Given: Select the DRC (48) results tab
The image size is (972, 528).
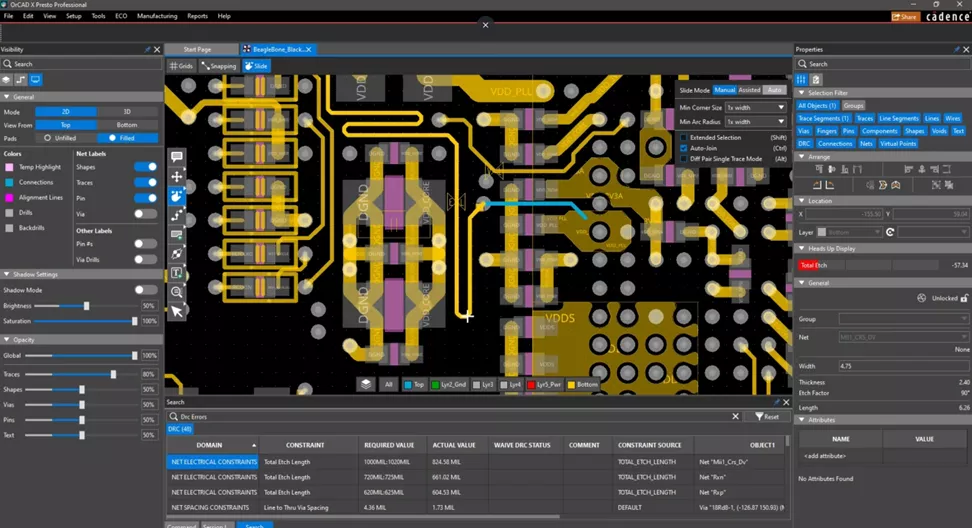Looking at the screenshot, I should click(180, 429).
